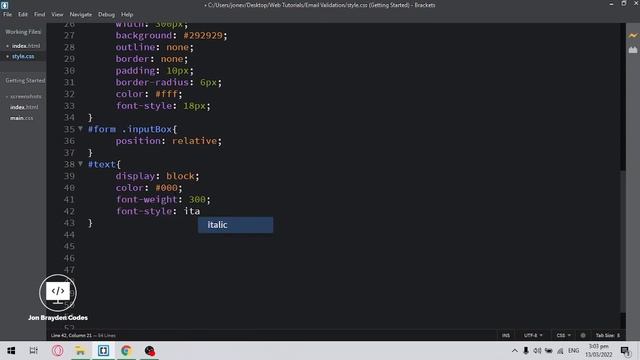
Task: Open main.css in project file tree
Action: click(x=21, y=118)
